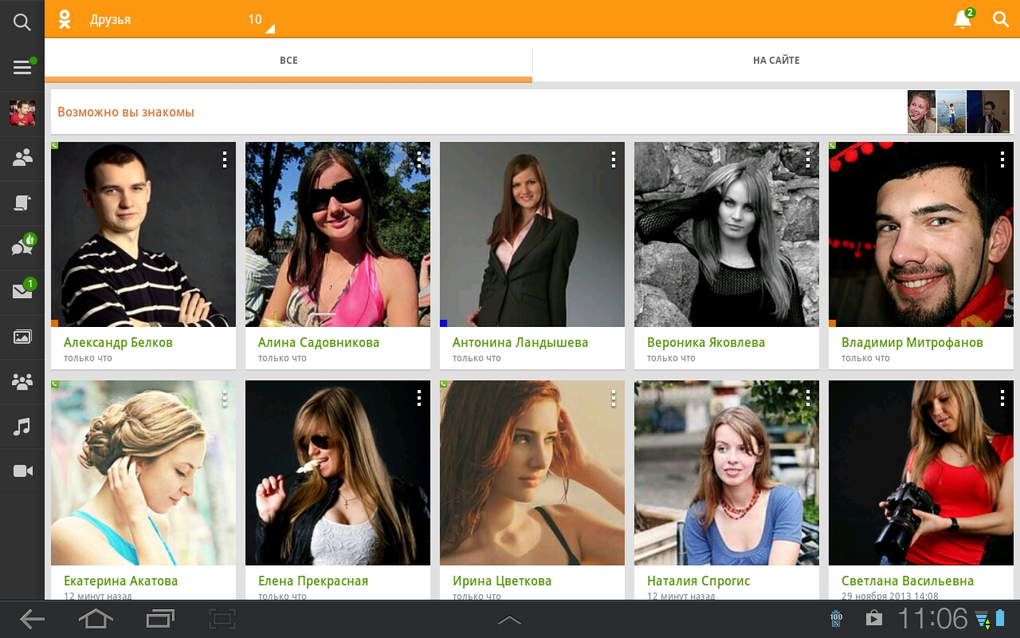Click the name Наталия Спрогис

click(x=698, y=581)
